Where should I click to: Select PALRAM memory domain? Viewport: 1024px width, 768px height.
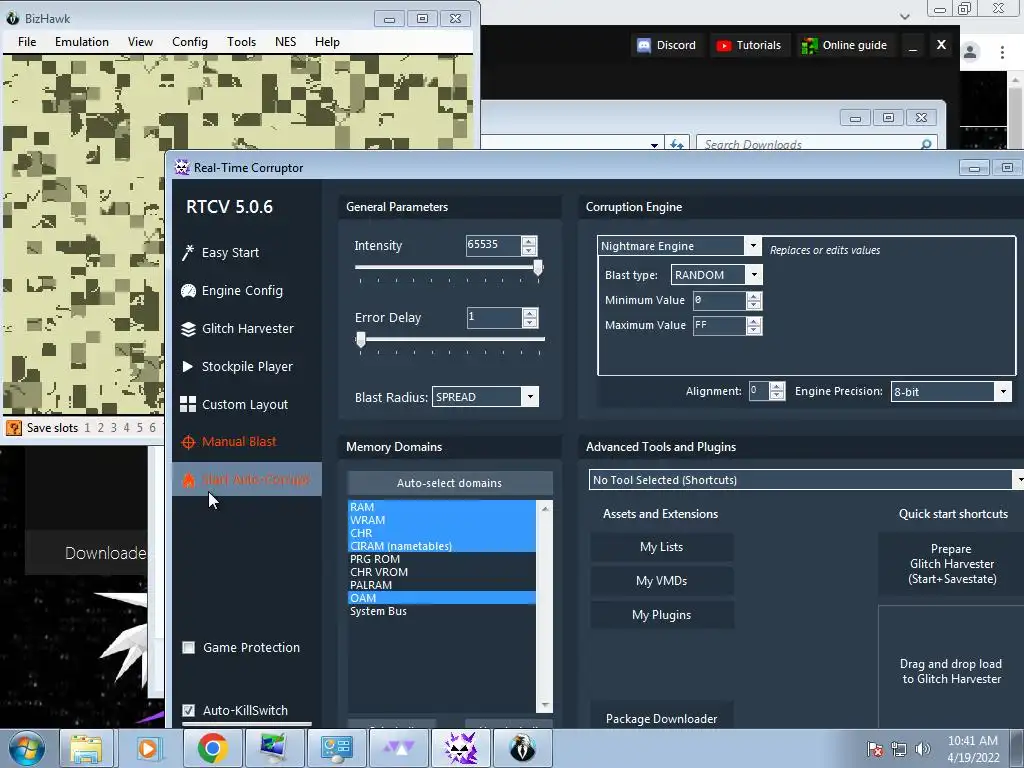441,585
